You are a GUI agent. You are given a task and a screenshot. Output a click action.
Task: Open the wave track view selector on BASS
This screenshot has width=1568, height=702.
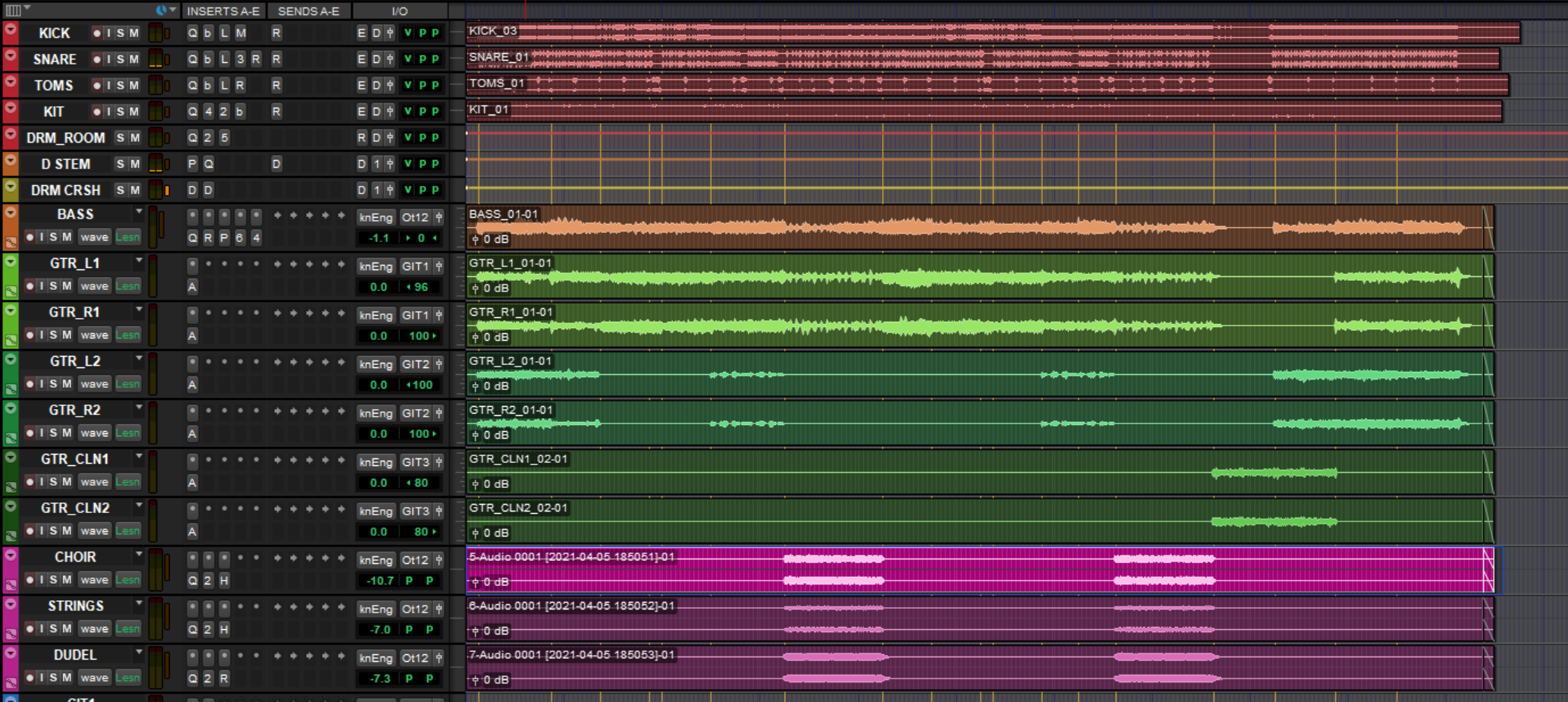tap(94, 237)
